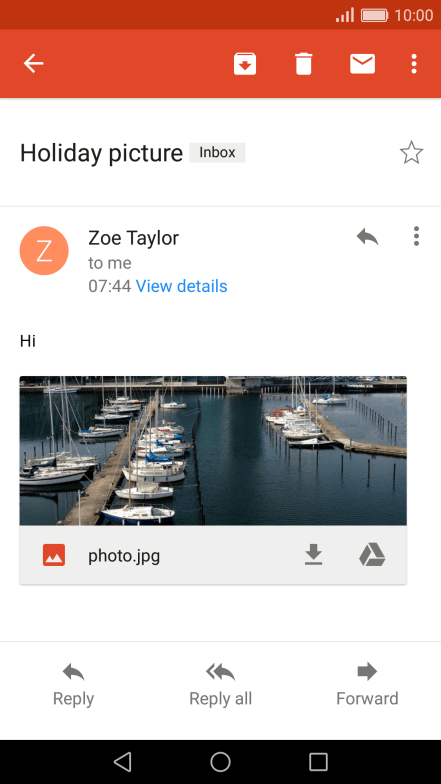
Task: Click the View details link
Action: [x=182, y=286]
